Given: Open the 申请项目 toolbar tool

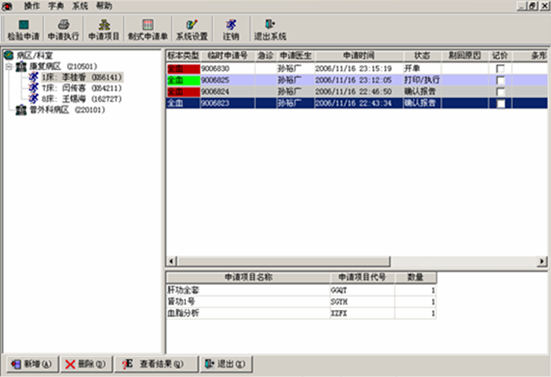Looking at the screenshot, I should point(104,30).
